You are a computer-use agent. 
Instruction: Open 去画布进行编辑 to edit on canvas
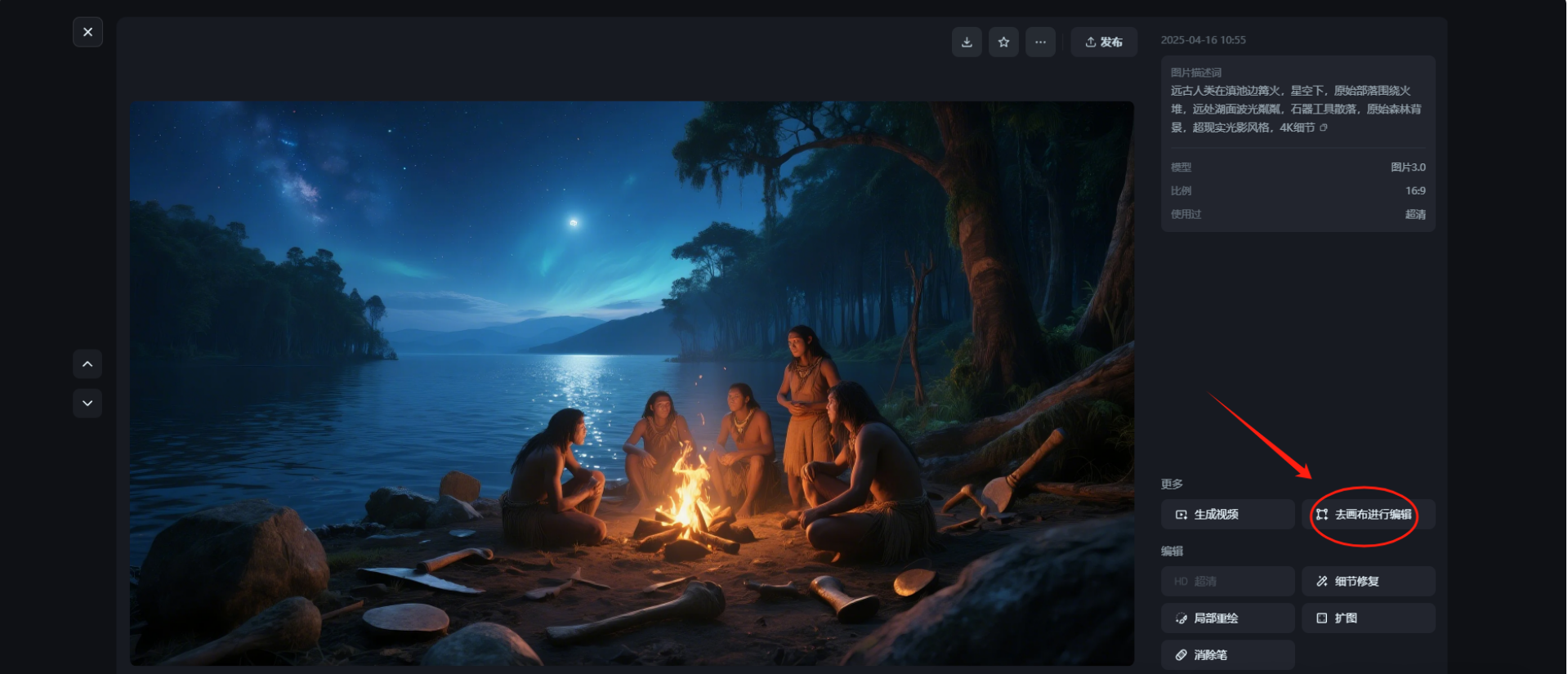point(1369,515)
